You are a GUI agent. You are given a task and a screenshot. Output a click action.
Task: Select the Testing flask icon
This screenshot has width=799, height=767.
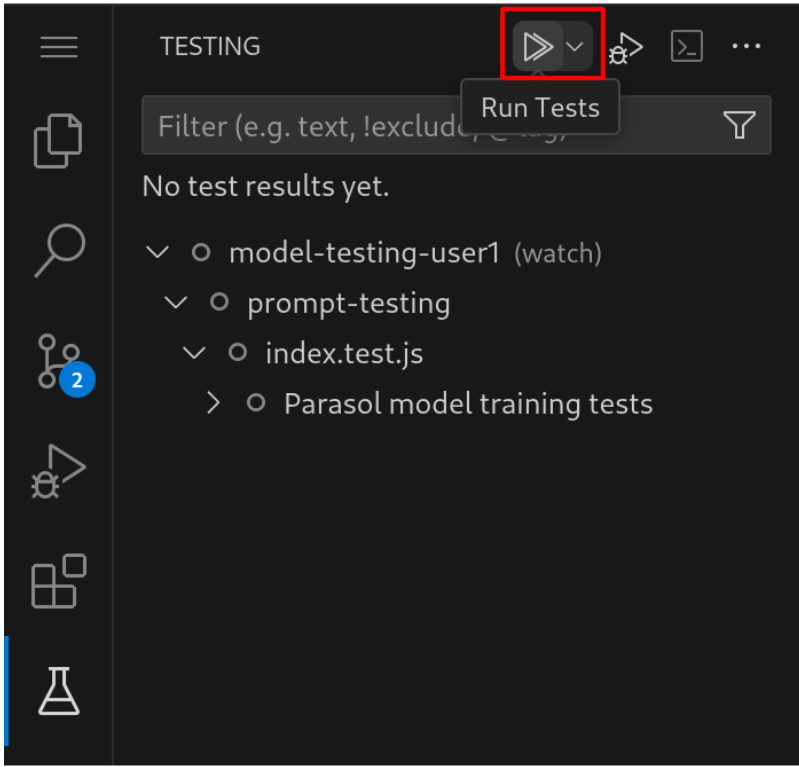(x=59, y=690)
